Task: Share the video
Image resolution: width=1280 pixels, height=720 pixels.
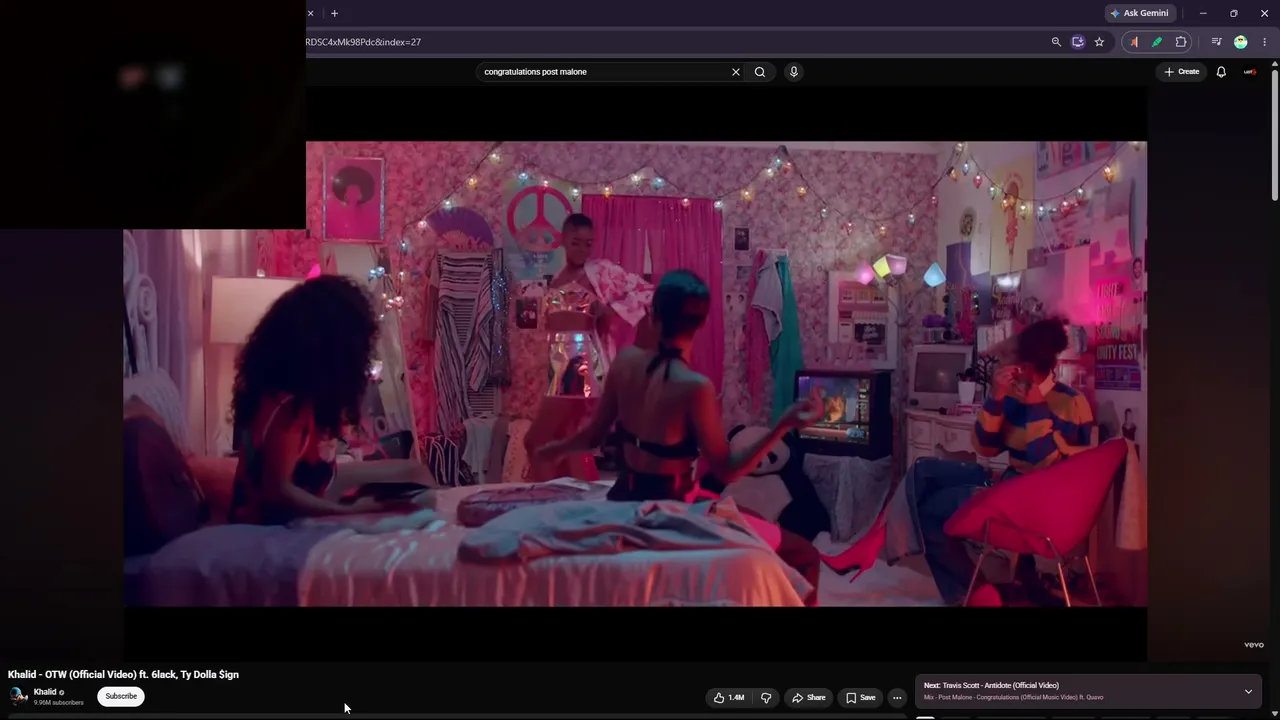Action: click(808, 698)
